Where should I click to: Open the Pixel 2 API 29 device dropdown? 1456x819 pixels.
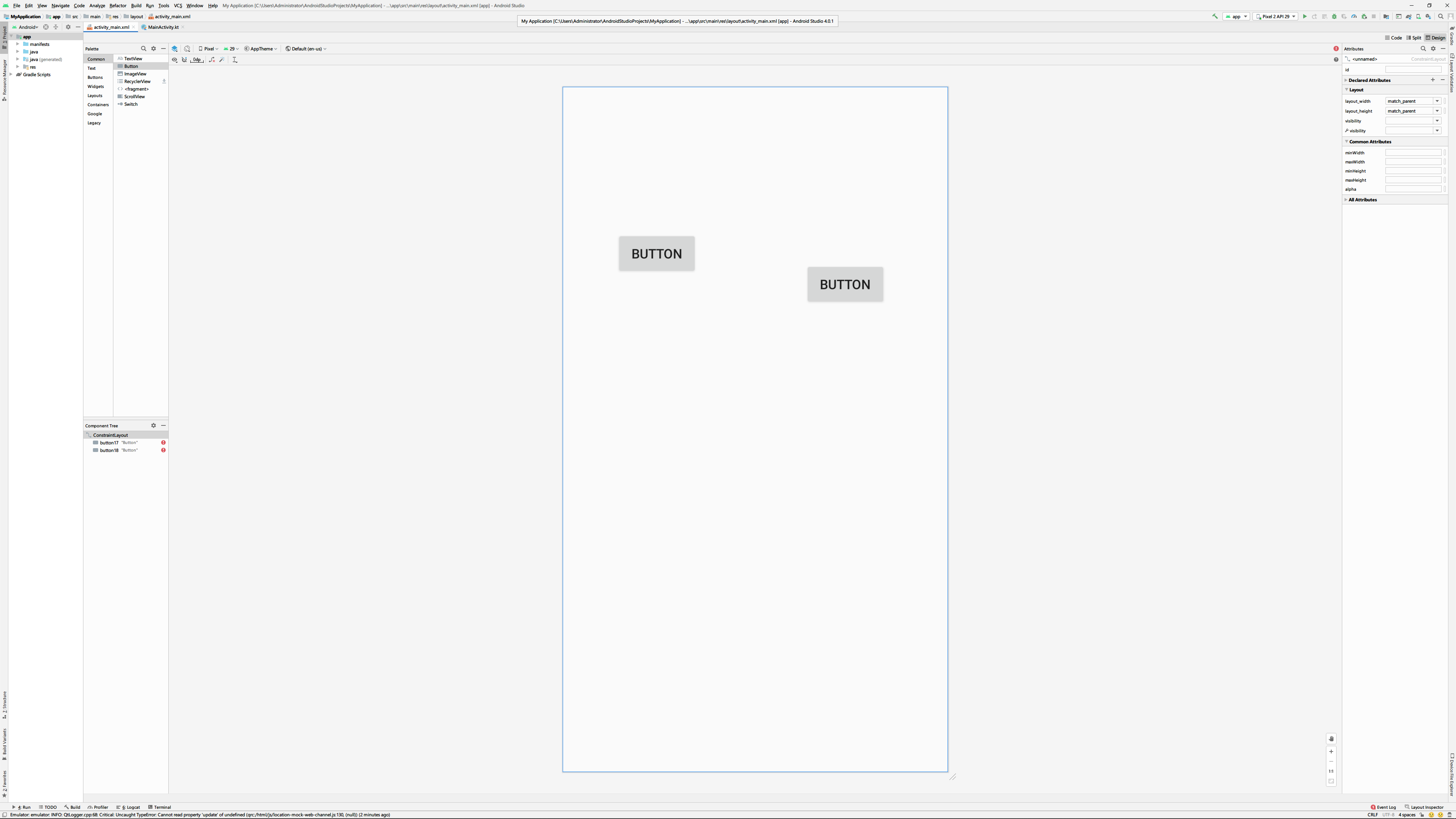(x=1275, y=16)
